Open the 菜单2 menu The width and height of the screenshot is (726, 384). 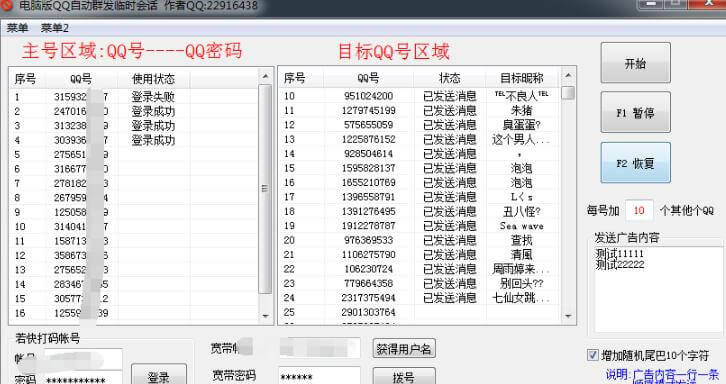pyautogui.click(x=55, y=28)
